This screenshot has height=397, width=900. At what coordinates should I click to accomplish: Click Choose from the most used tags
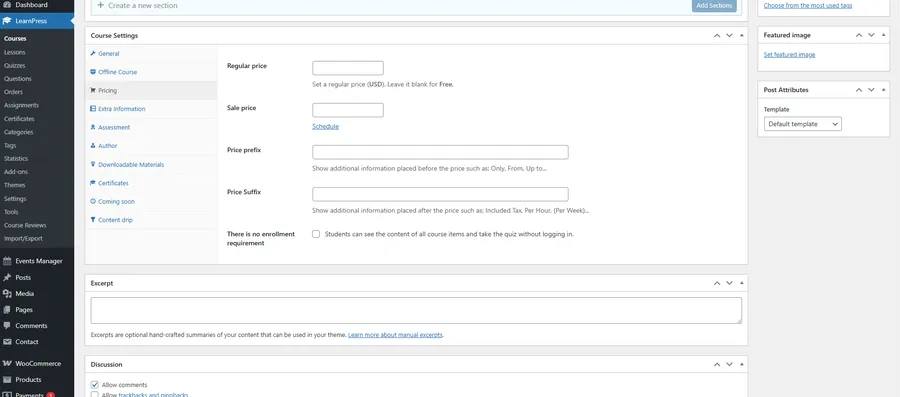click(808, 6)
